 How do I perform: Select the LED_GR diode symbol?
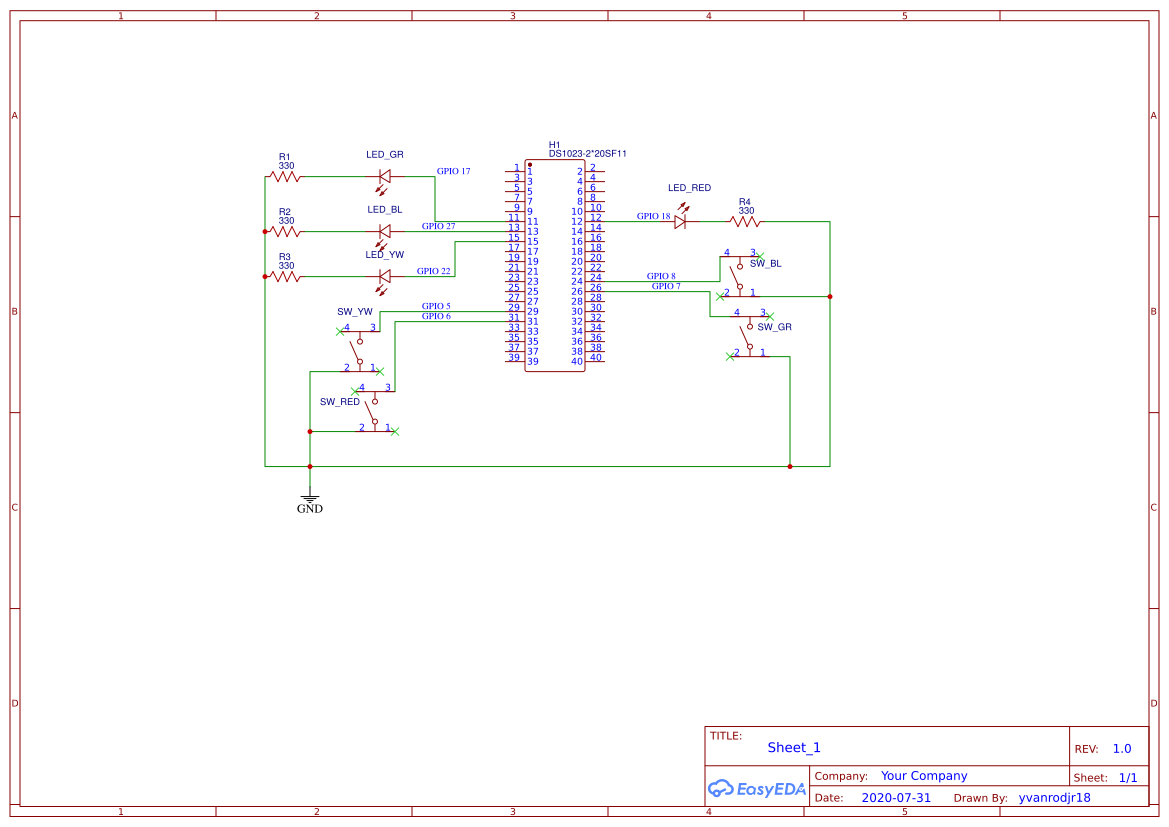[x=385, y=179]
